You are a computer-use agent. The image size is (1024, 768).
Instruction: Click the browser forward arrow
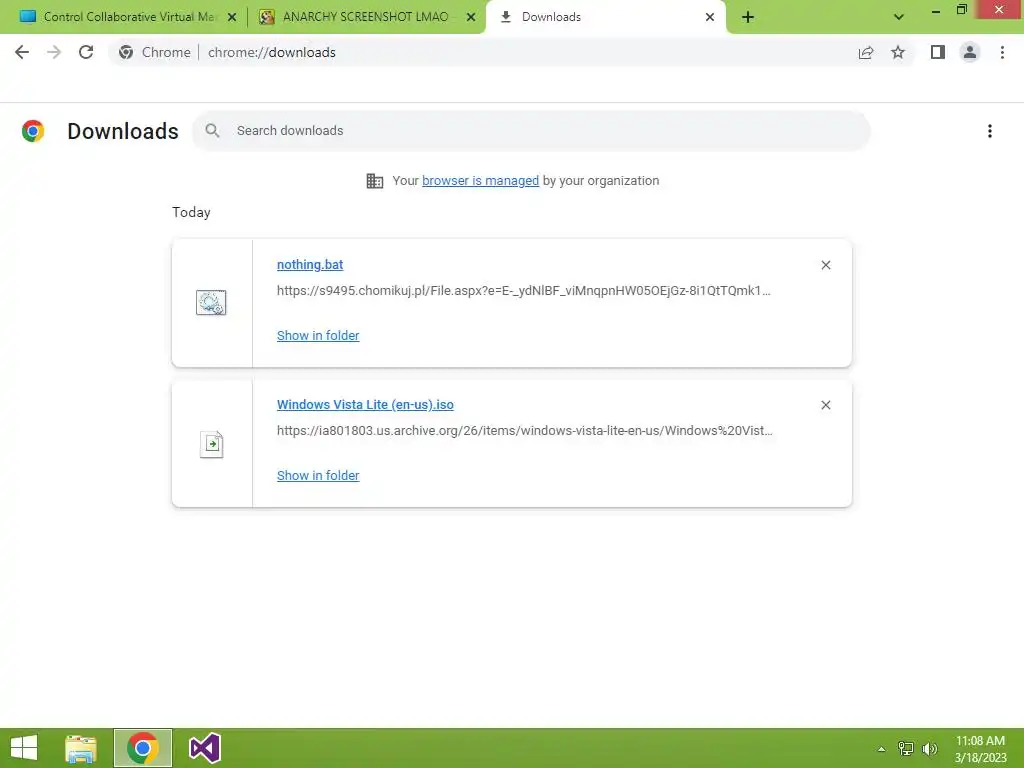54,52
